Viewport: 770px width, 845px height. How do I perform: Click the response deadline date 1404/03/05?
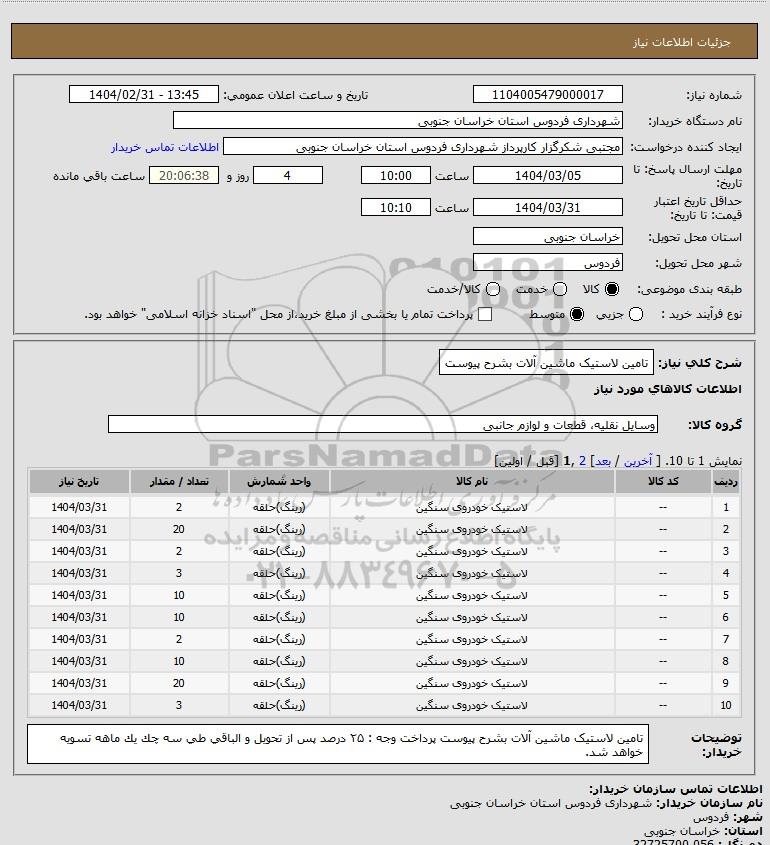547,175
